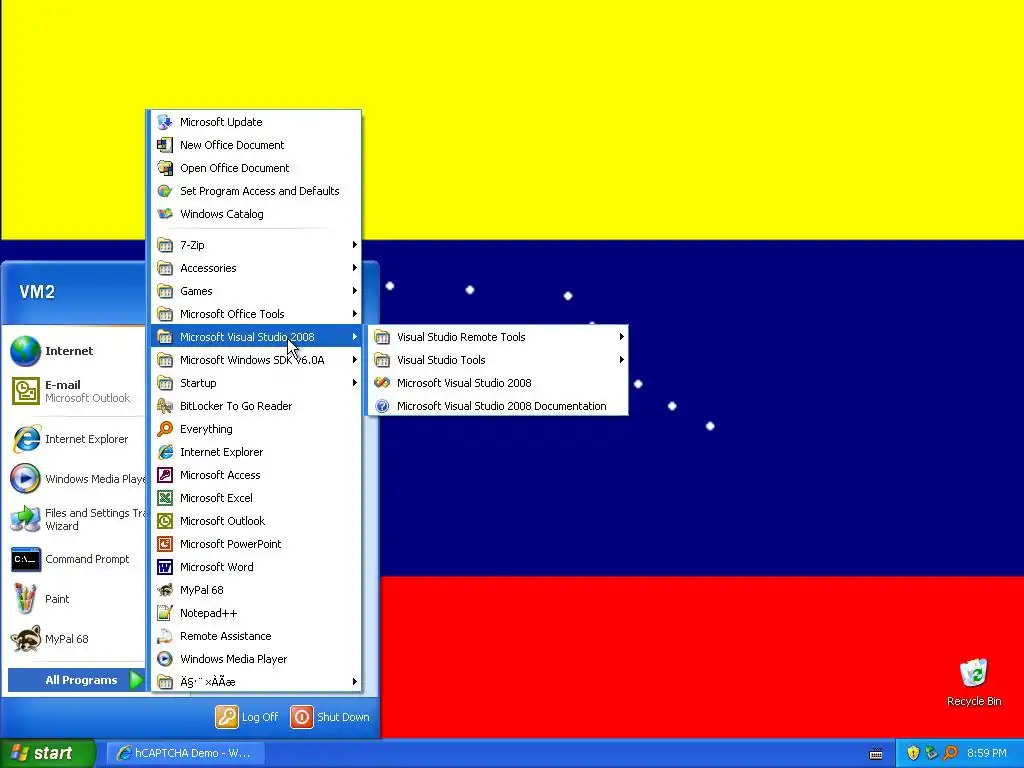Open Microsoft Update from programs list
The image size is (1024, 768).
(255, 122)
